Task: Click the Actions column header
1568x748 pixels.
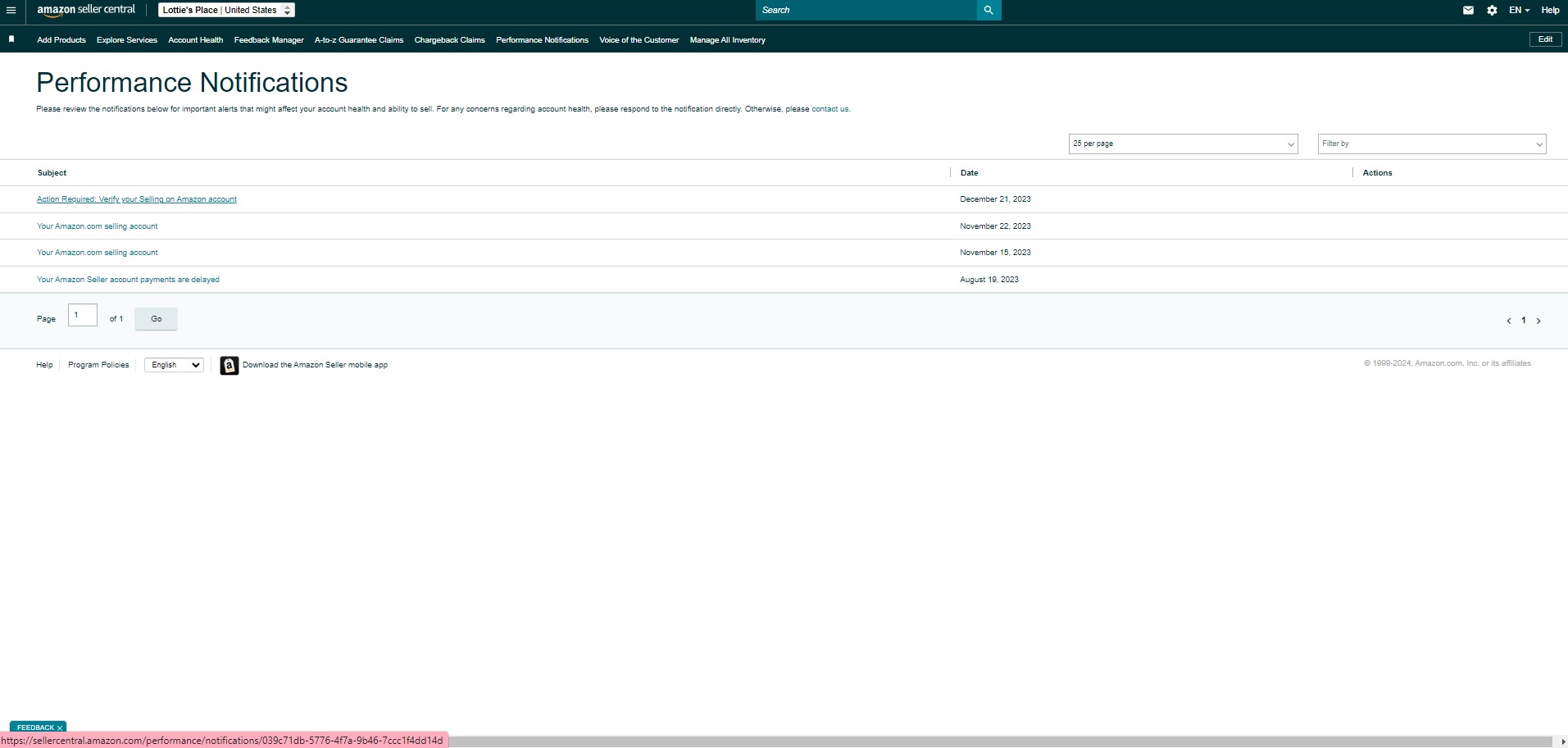Action: 1377,173
